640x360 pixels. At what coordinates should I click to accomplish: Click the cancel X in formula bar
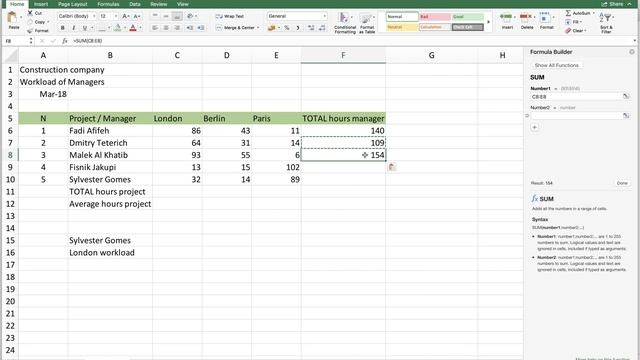(x=42, y=41)
